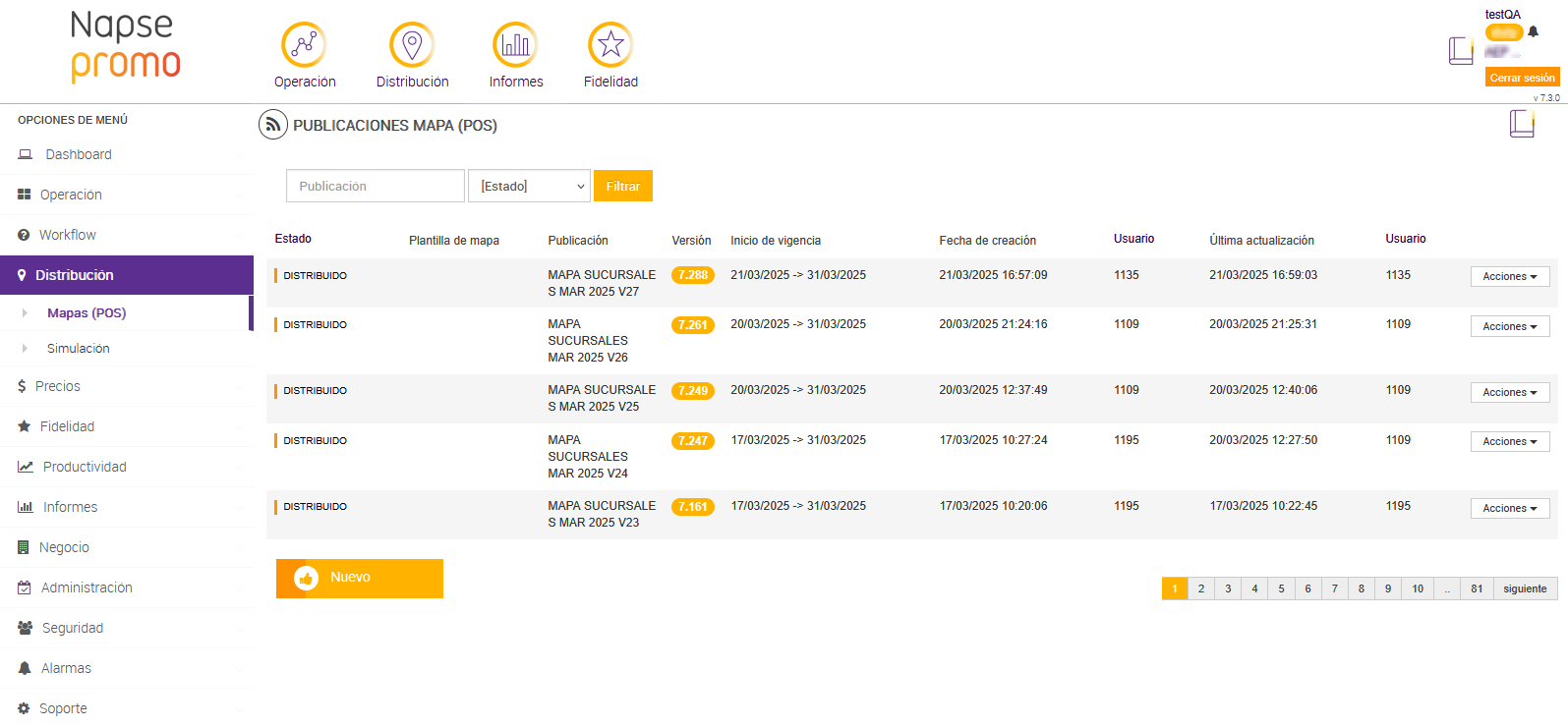Open Acciones dropdown for version 7.288
1568x728 pixels.
[x=1509, y=277]
